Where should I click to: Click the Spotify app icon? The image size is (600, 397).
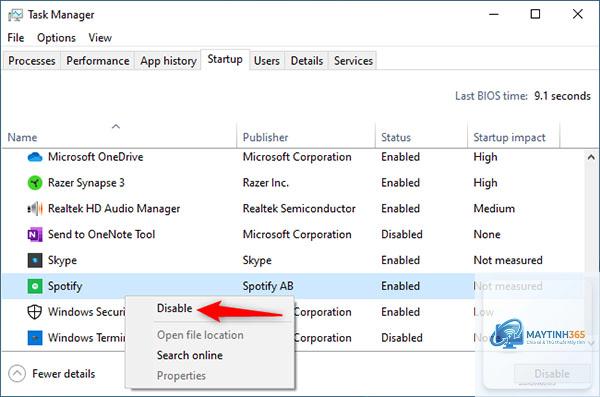point(35,286)
